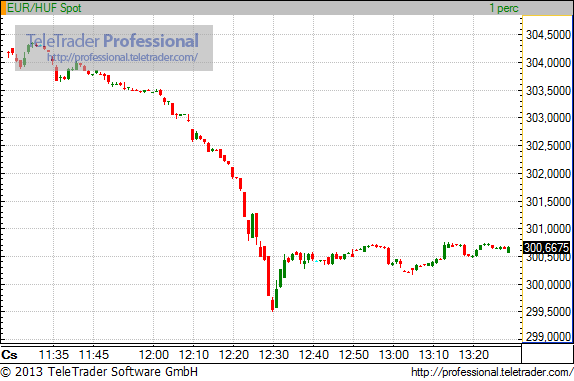Click the 304,0000 price axis label
574x381 pixels.
(x=548, y=63)
